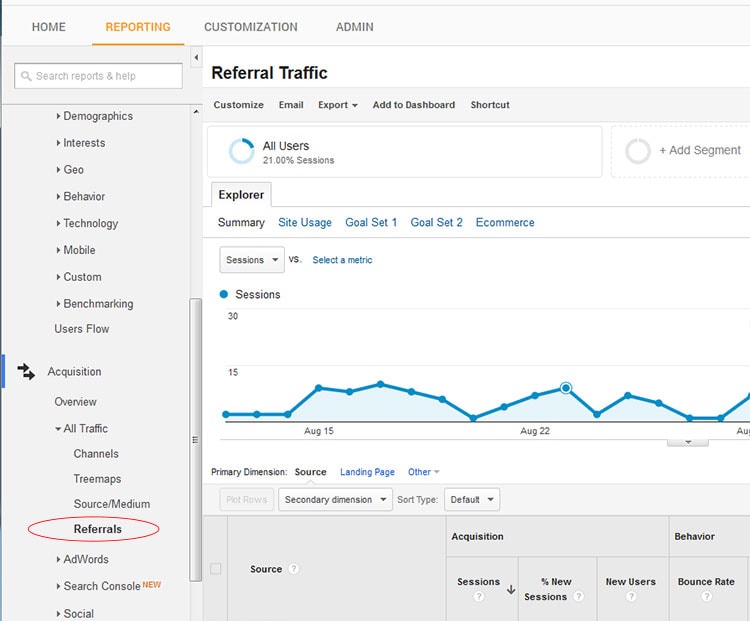Click the sidebar resize grip handle

(195, 440)
